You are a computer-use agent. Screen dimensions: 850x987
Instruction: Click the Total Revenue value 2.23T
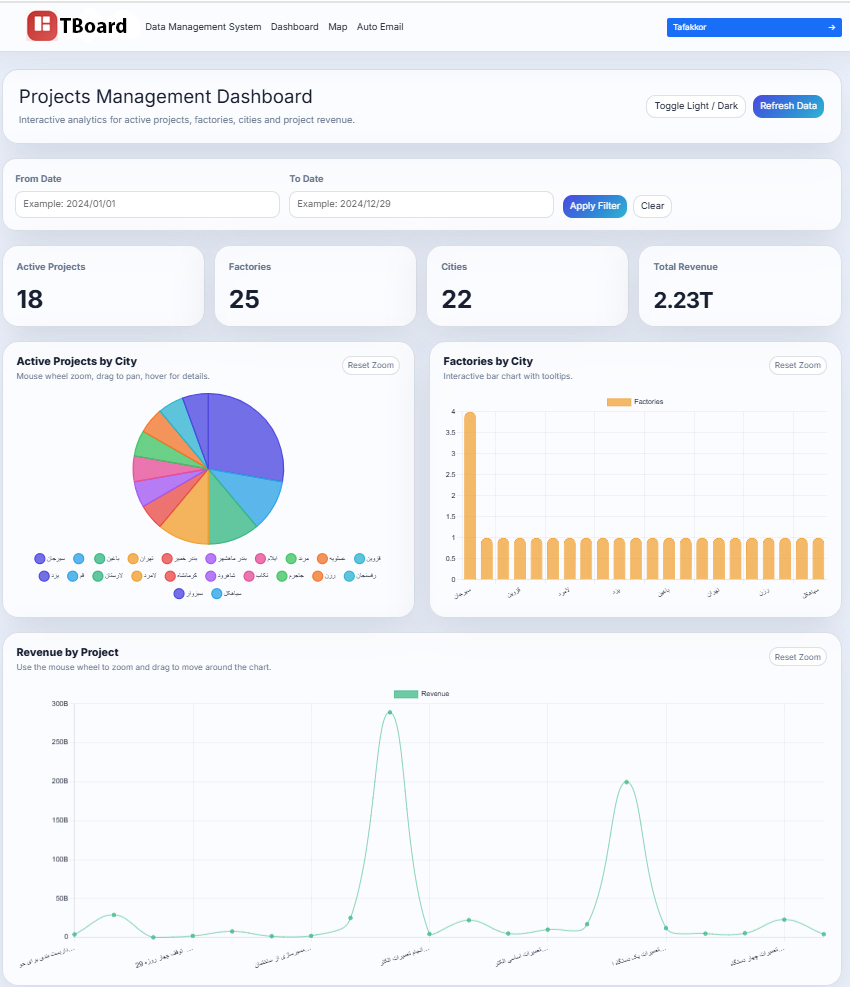683,300
